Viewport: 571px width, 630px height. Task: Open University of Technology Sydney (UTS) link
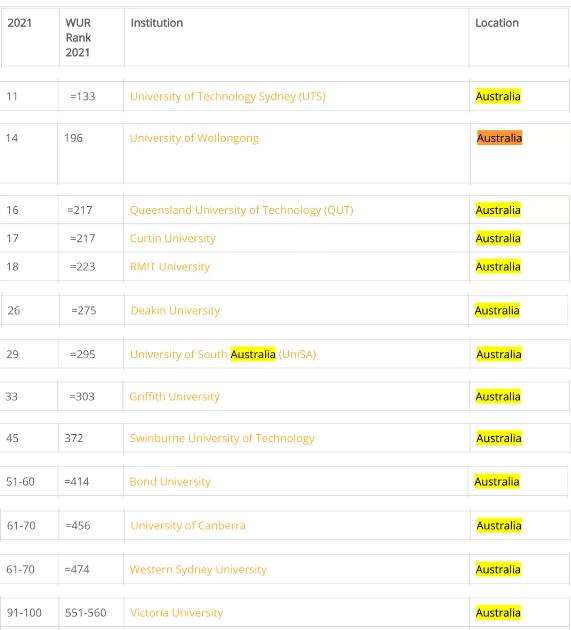click(227, 96)
